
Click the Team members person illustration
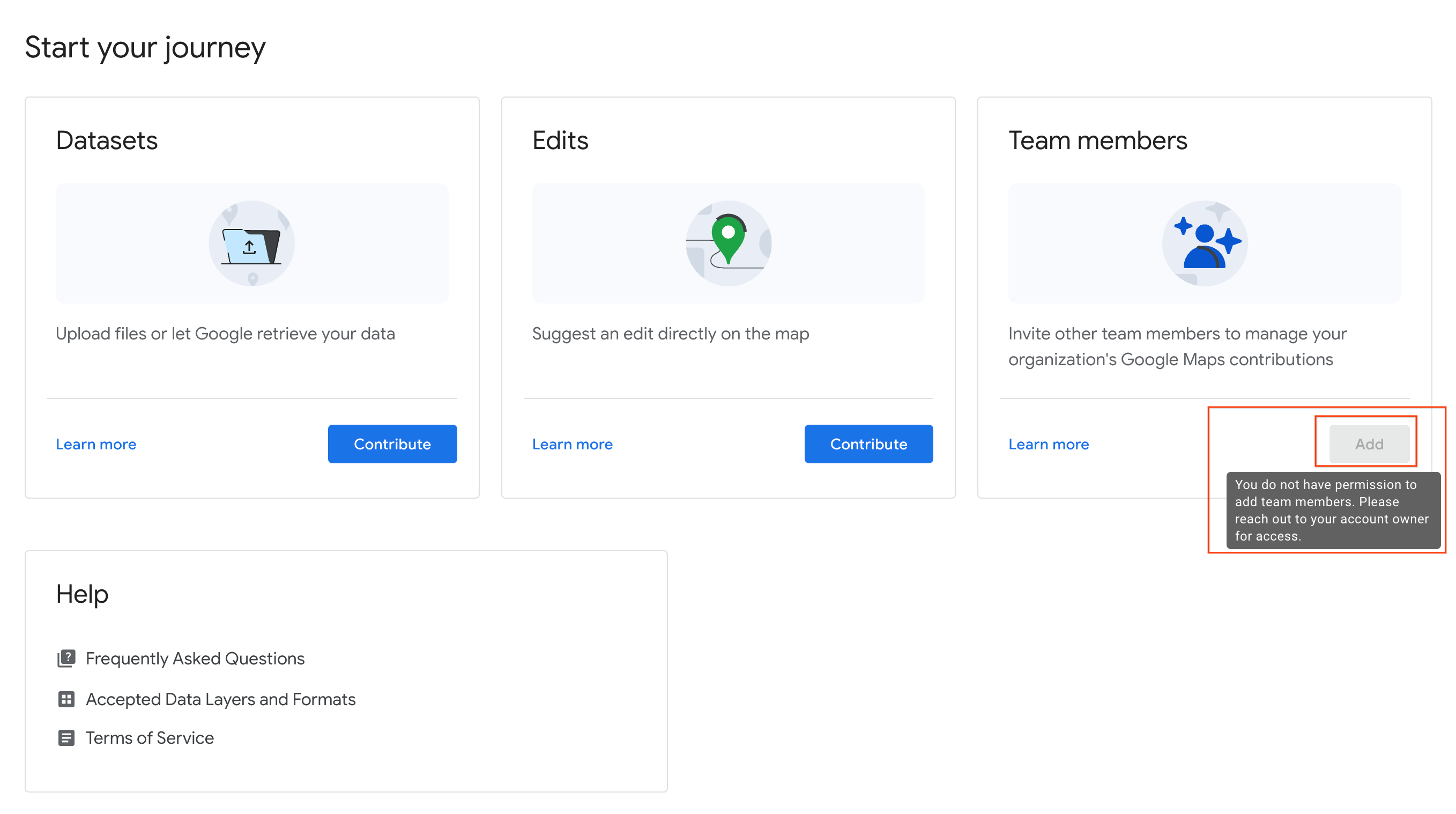pyautogui.click(x=1205, y=243)
